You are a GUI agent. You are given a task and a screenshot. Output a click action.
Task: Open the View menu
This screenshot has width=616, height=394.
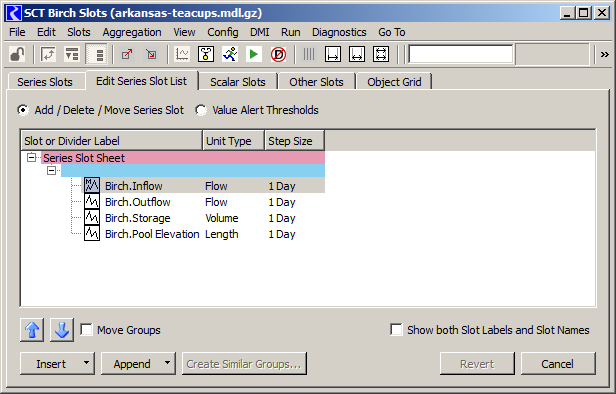click(x=184, y=32)
